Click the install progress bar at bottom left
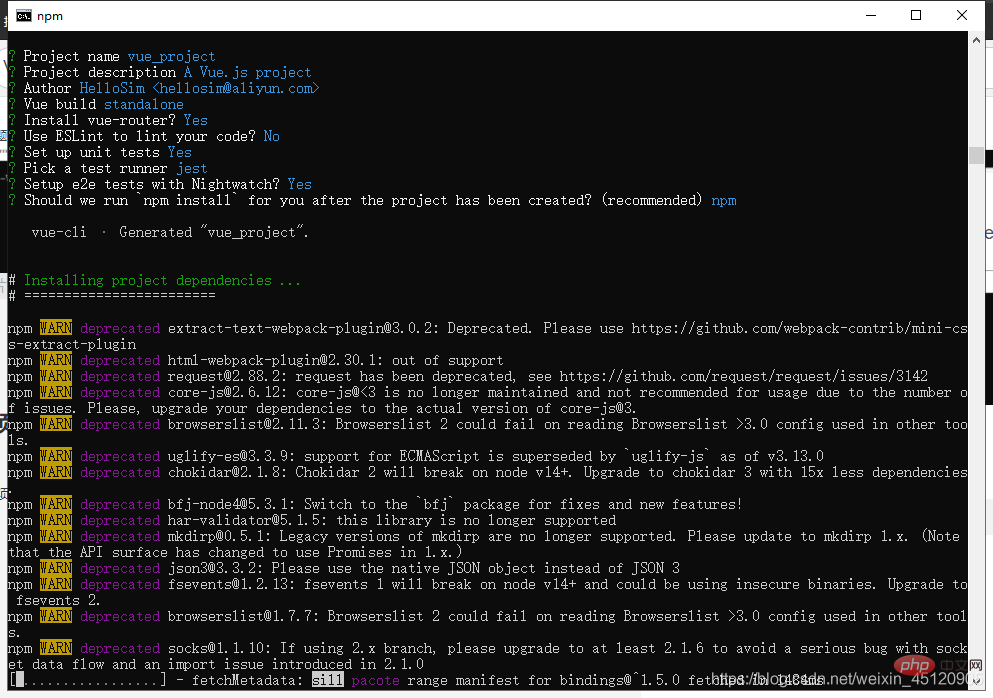The width and height of the screenshot is (993, 698). 88,680
